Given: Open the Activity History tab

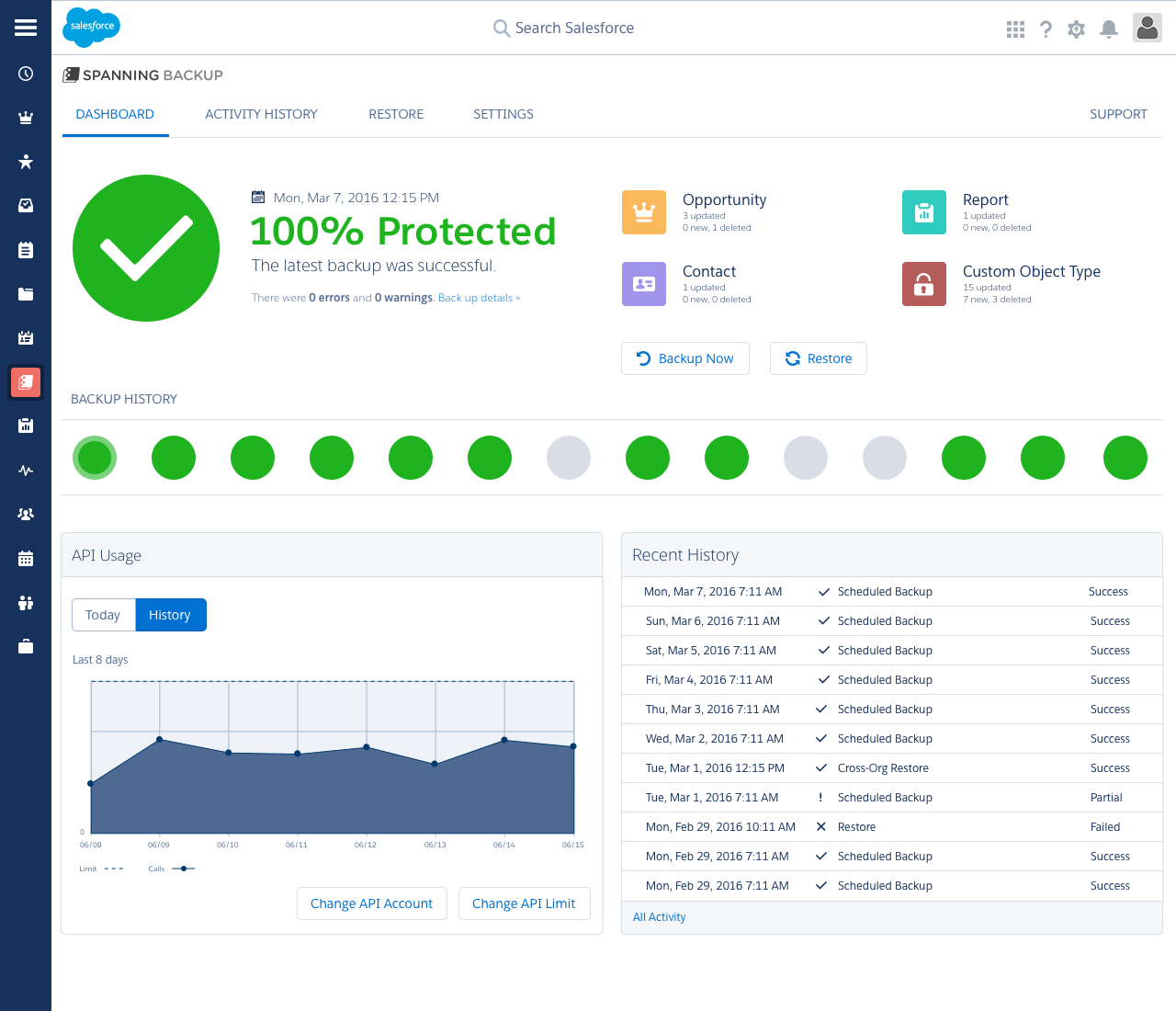Looking at the screenshot, I should click(261, 114).
